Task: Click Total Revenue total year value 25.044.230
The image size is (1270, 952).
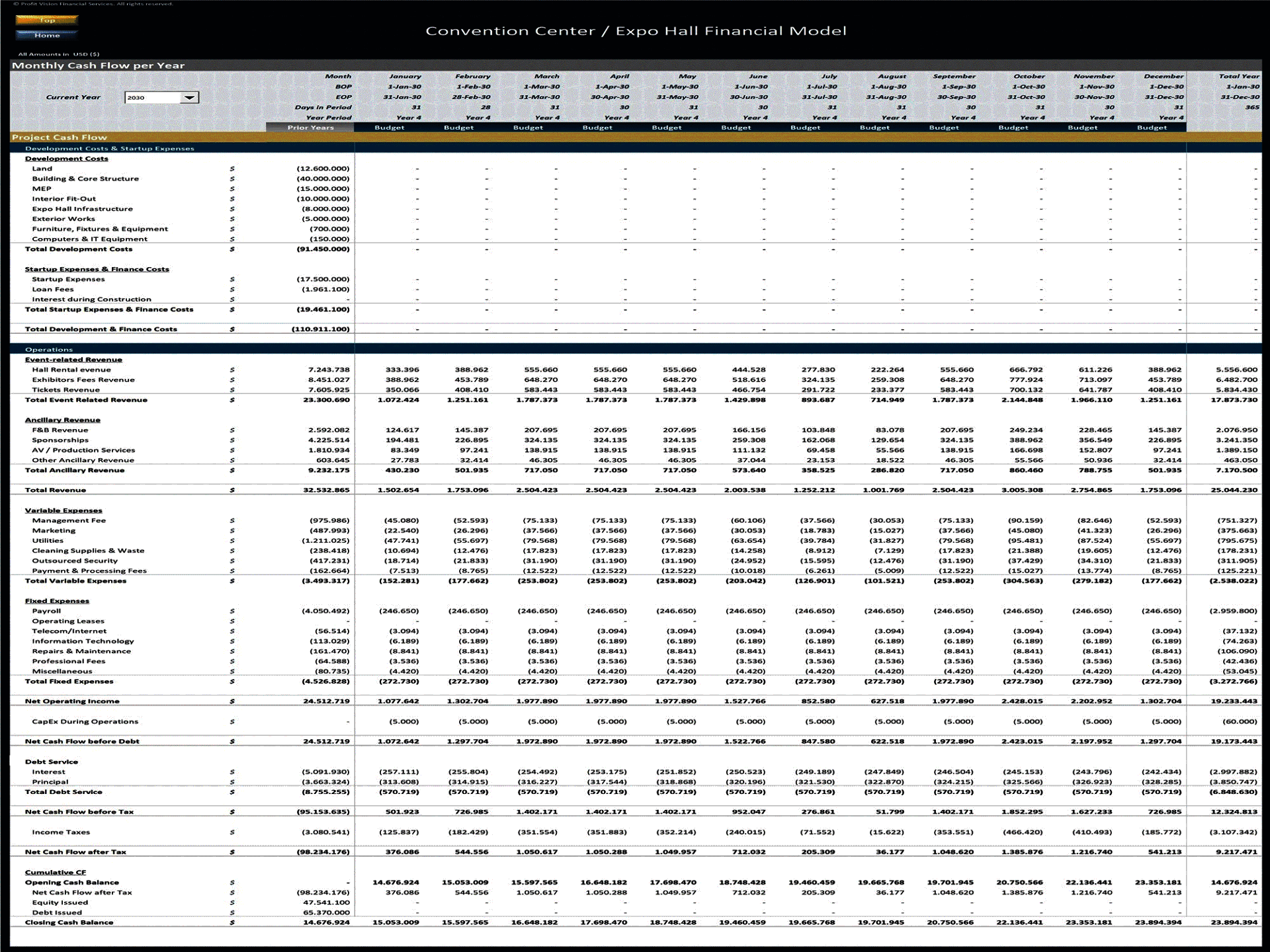Action: tap(1234, 491)
